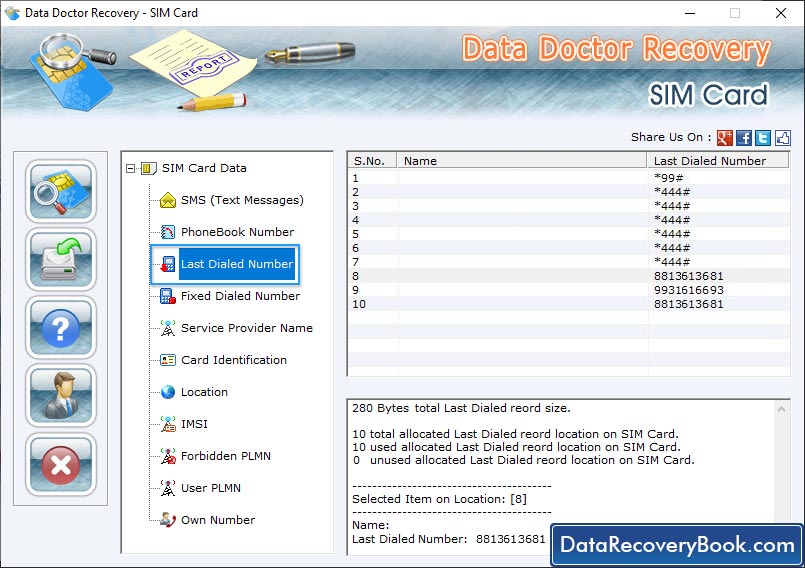
Task: Click the Own Number icon
Action: [168, 520]
